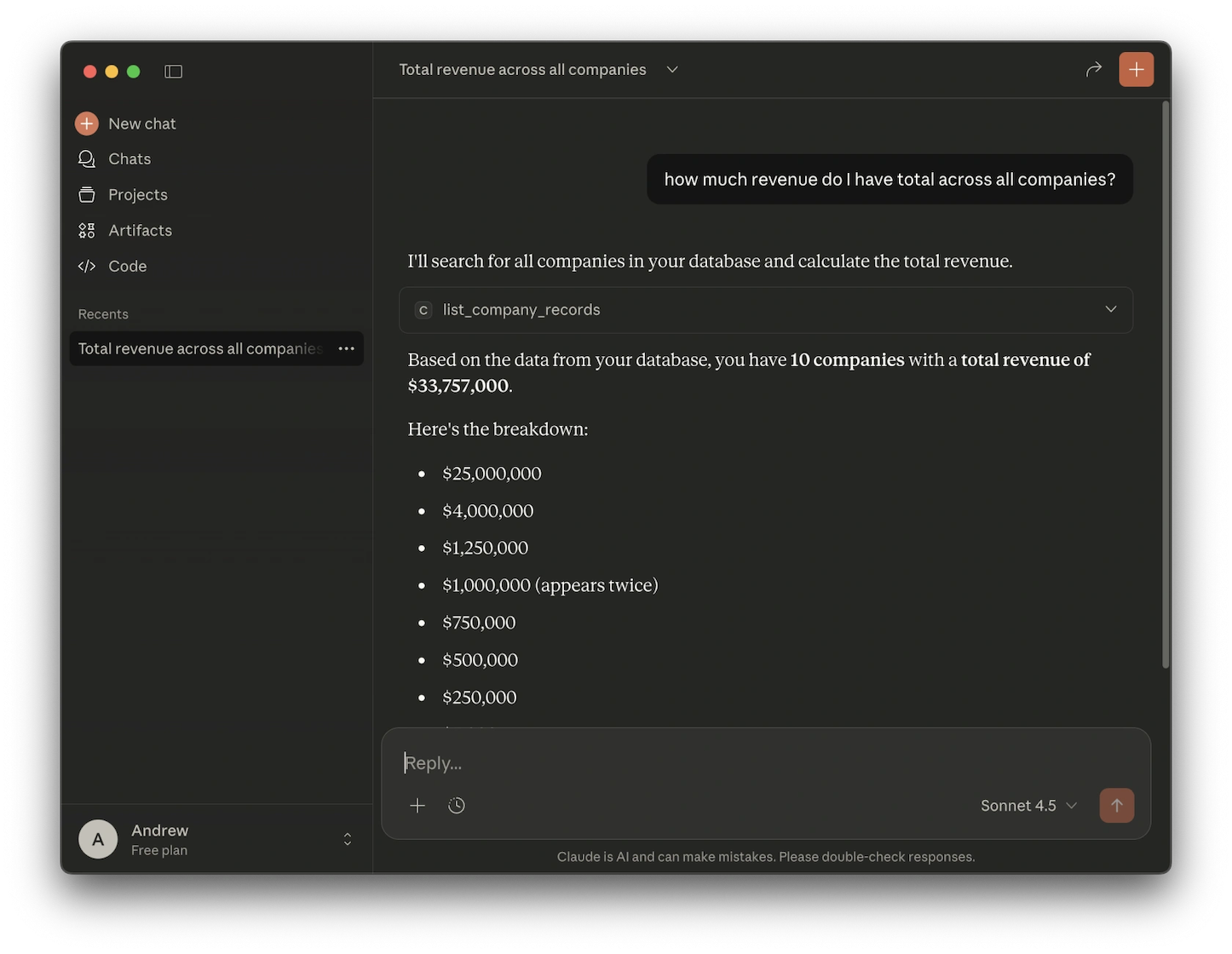Open the Chats section
Viewport: 1232px width, 954px height.
coord(129,159)
